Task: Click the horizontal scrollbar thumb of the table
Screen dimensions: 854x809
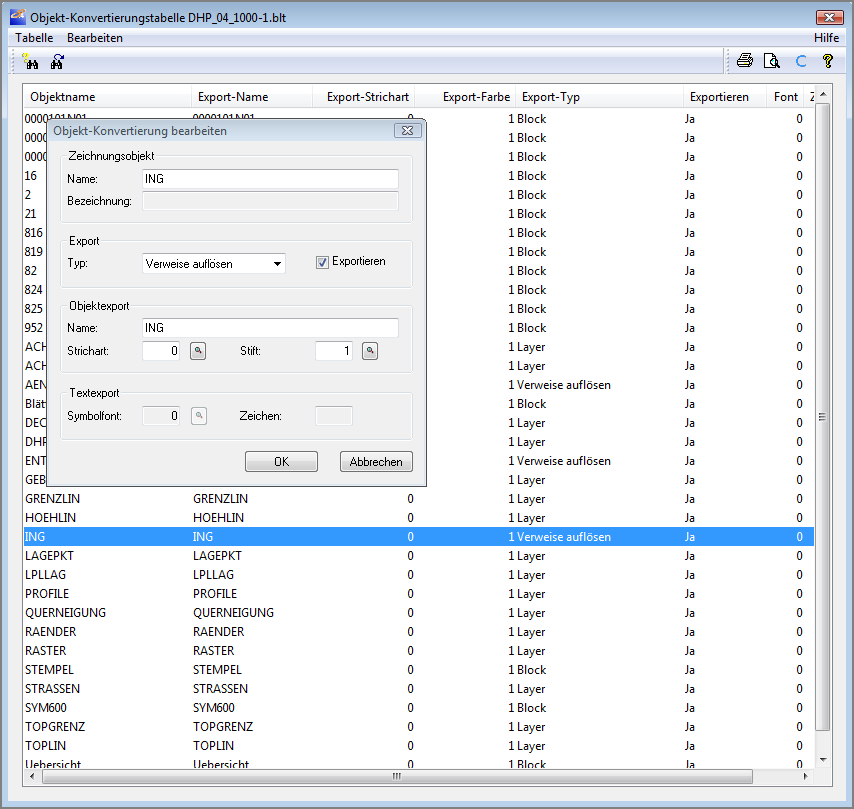Action: 398,776
